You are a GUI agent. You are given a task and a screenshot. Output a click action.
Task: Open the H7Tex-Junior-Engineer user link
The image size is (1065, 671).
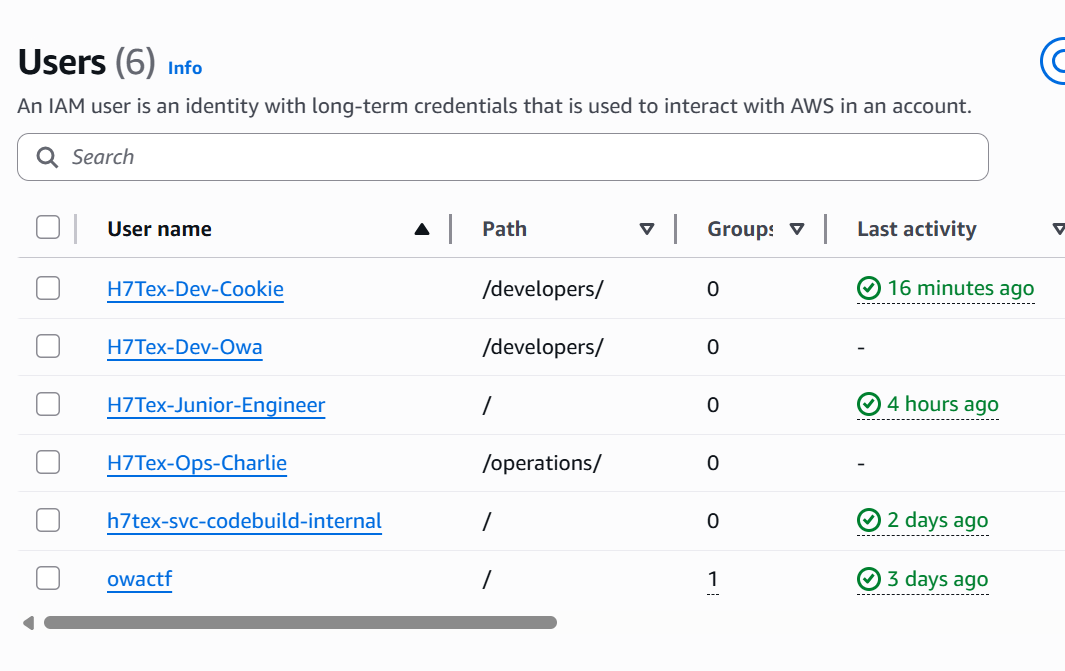pos(216,405)
